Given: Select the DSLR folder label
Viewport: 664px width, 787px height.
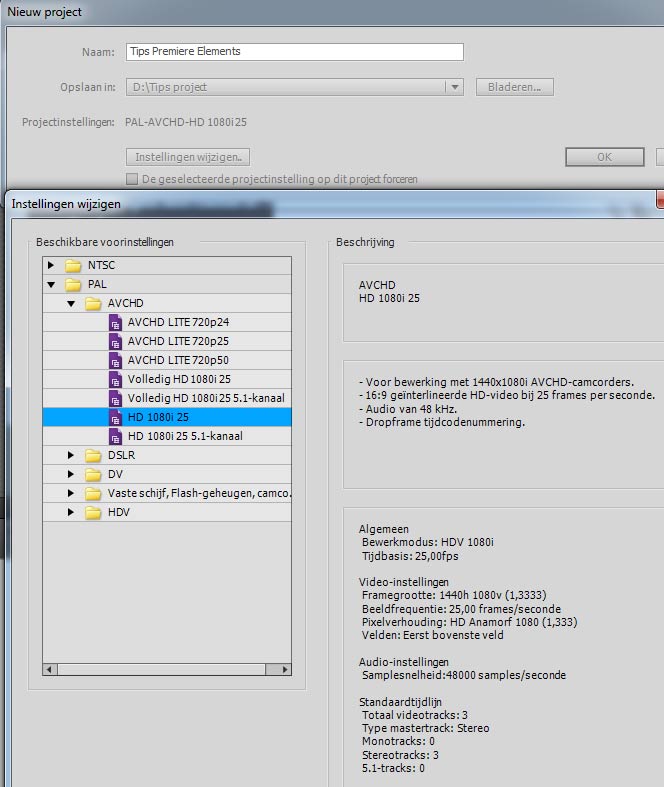Looking at the screenshot, I should pos(121,455).
